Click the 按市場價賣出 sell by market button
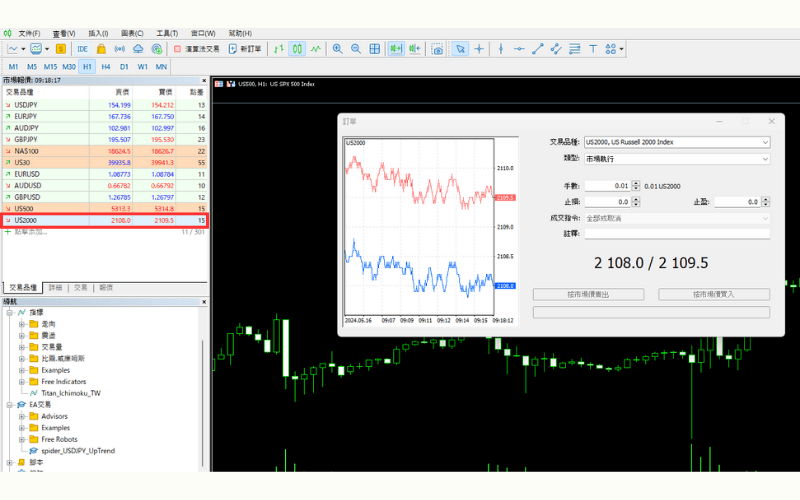This screenshot has width=800, height=500. coord(587,295)
